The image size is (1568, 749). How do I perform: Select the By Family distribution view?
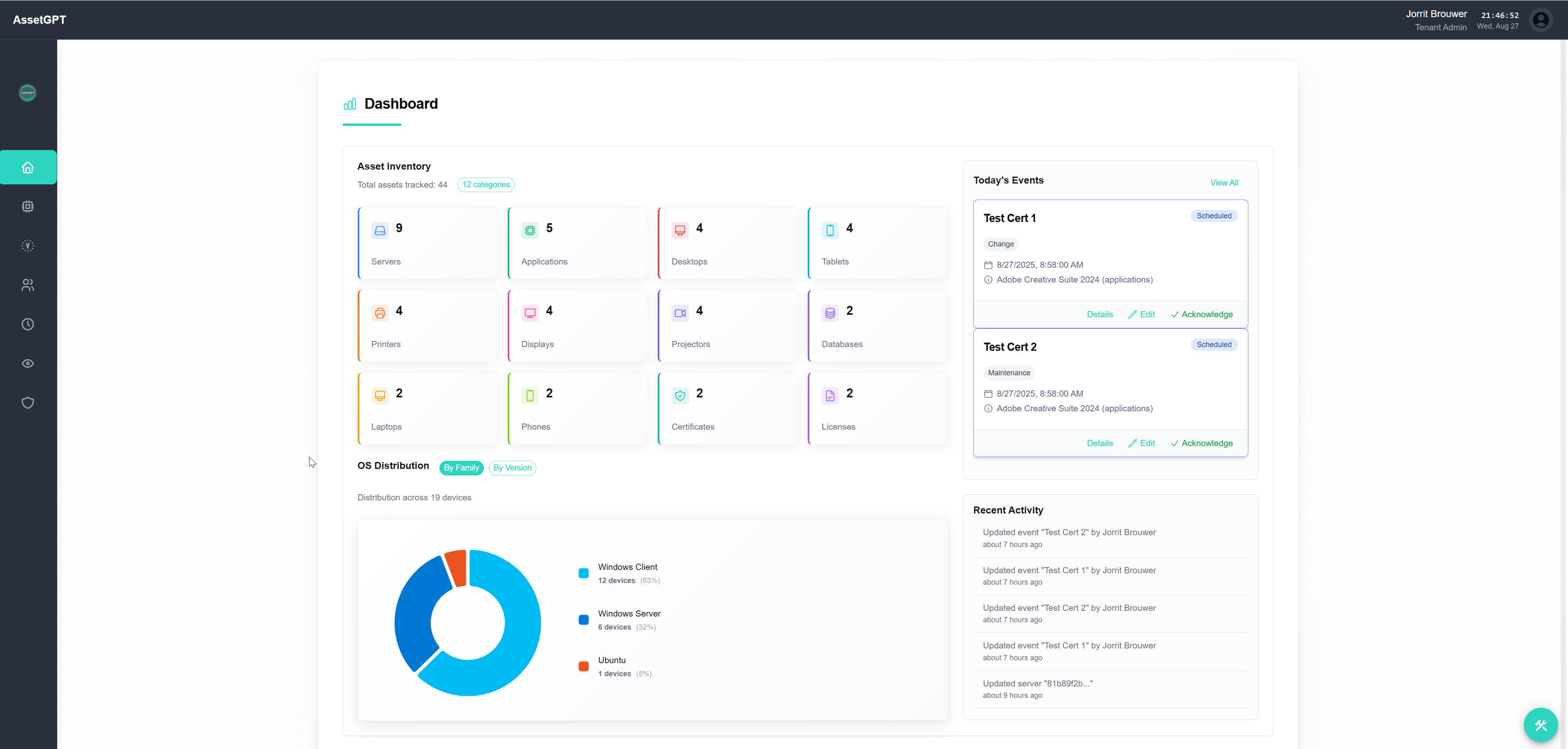(461, 468)
